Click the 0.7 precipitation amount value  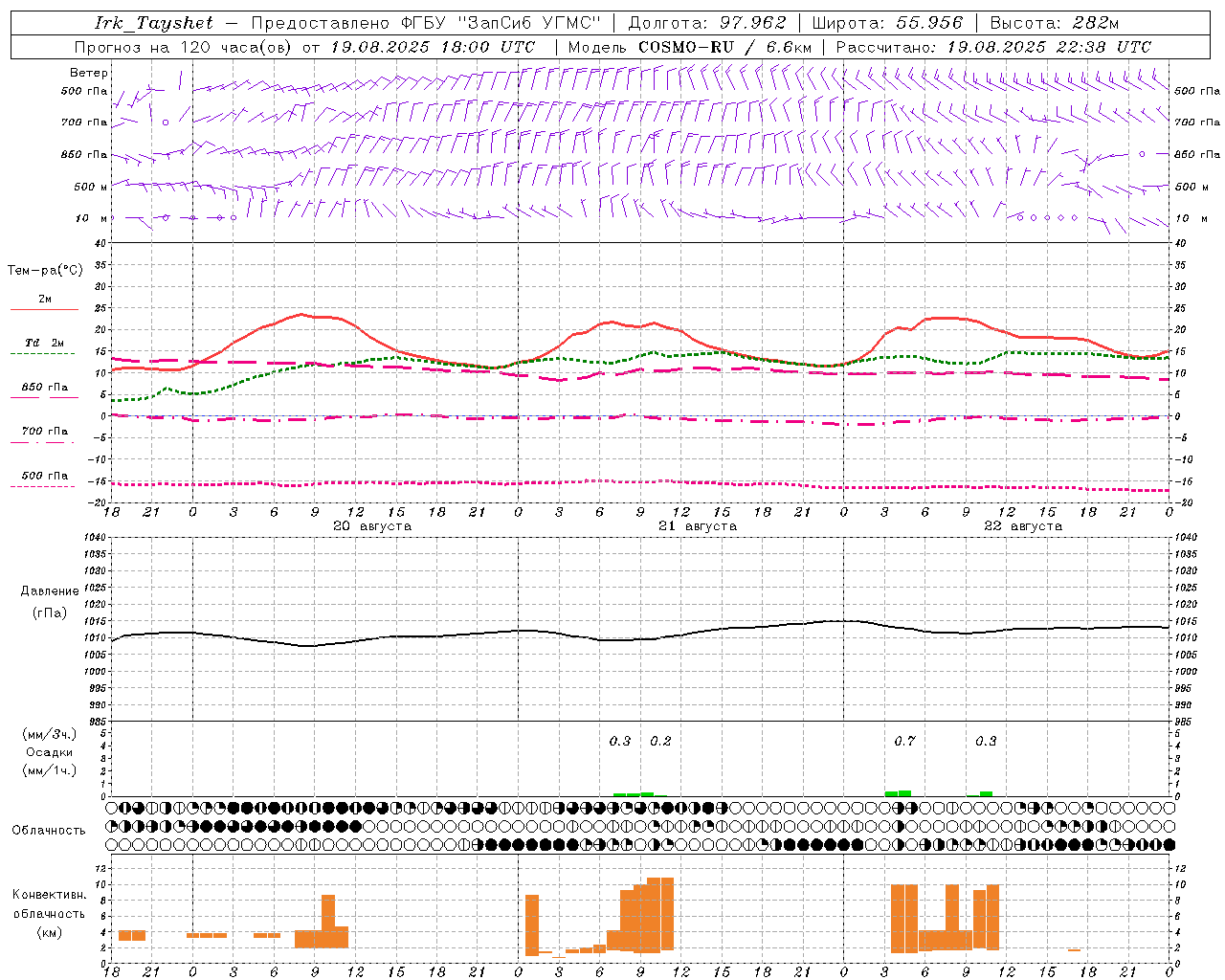(904, 741)
